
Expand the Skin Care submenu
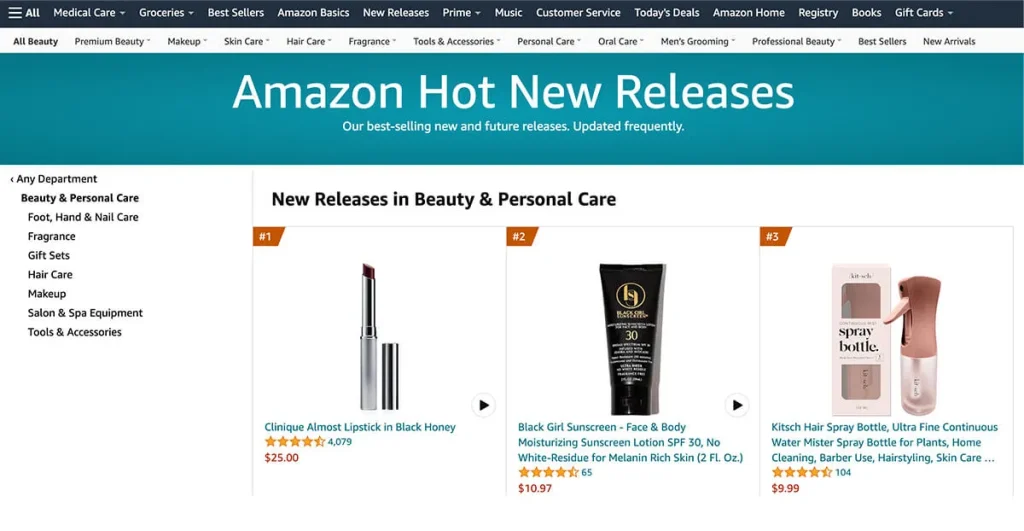pos(246,41)
